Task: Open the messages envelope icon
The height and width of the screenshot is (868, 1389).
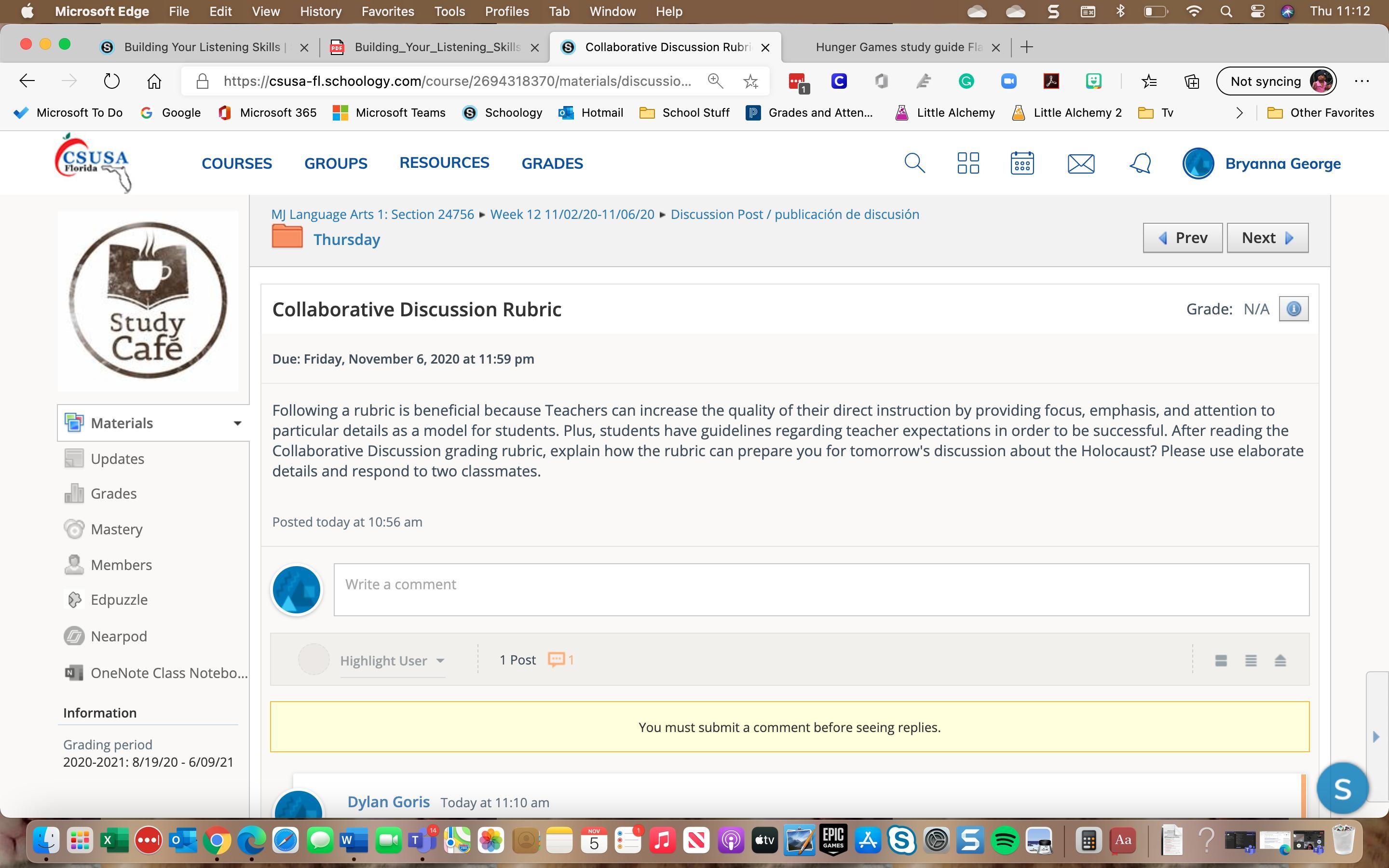Action: tap(1081, 163)
